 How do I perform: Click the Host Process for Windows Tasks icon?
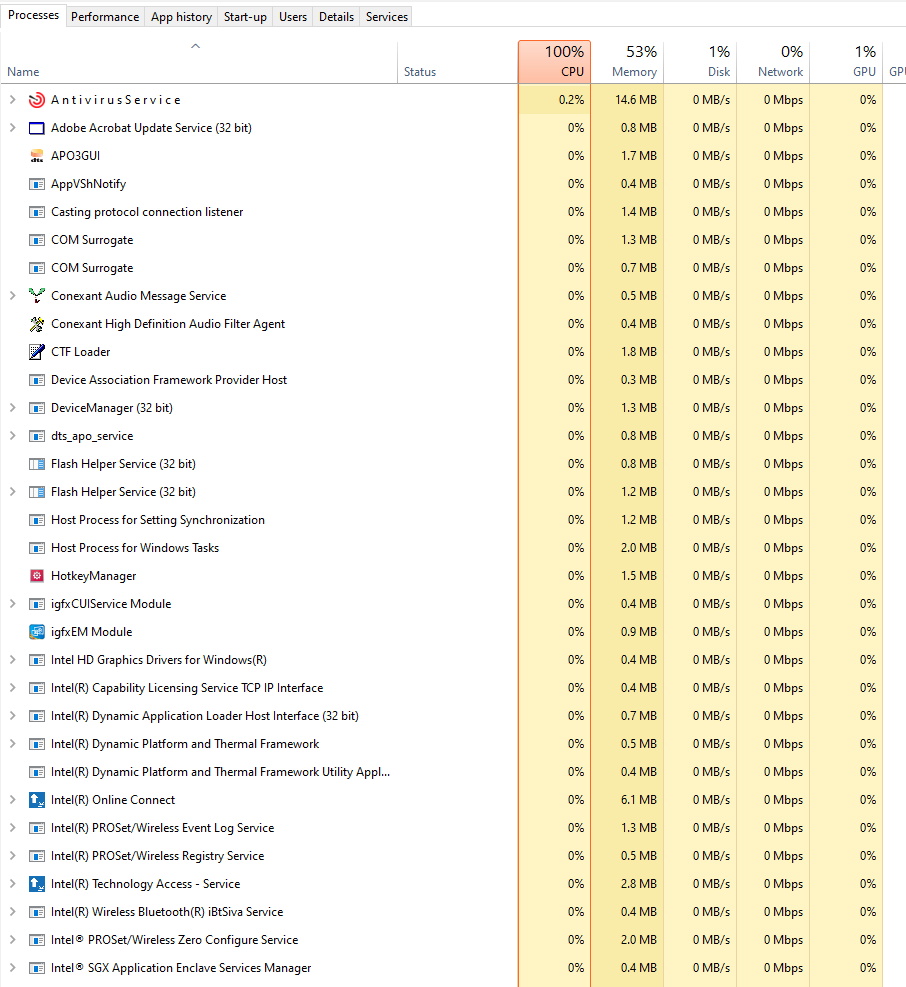point(37,548)
